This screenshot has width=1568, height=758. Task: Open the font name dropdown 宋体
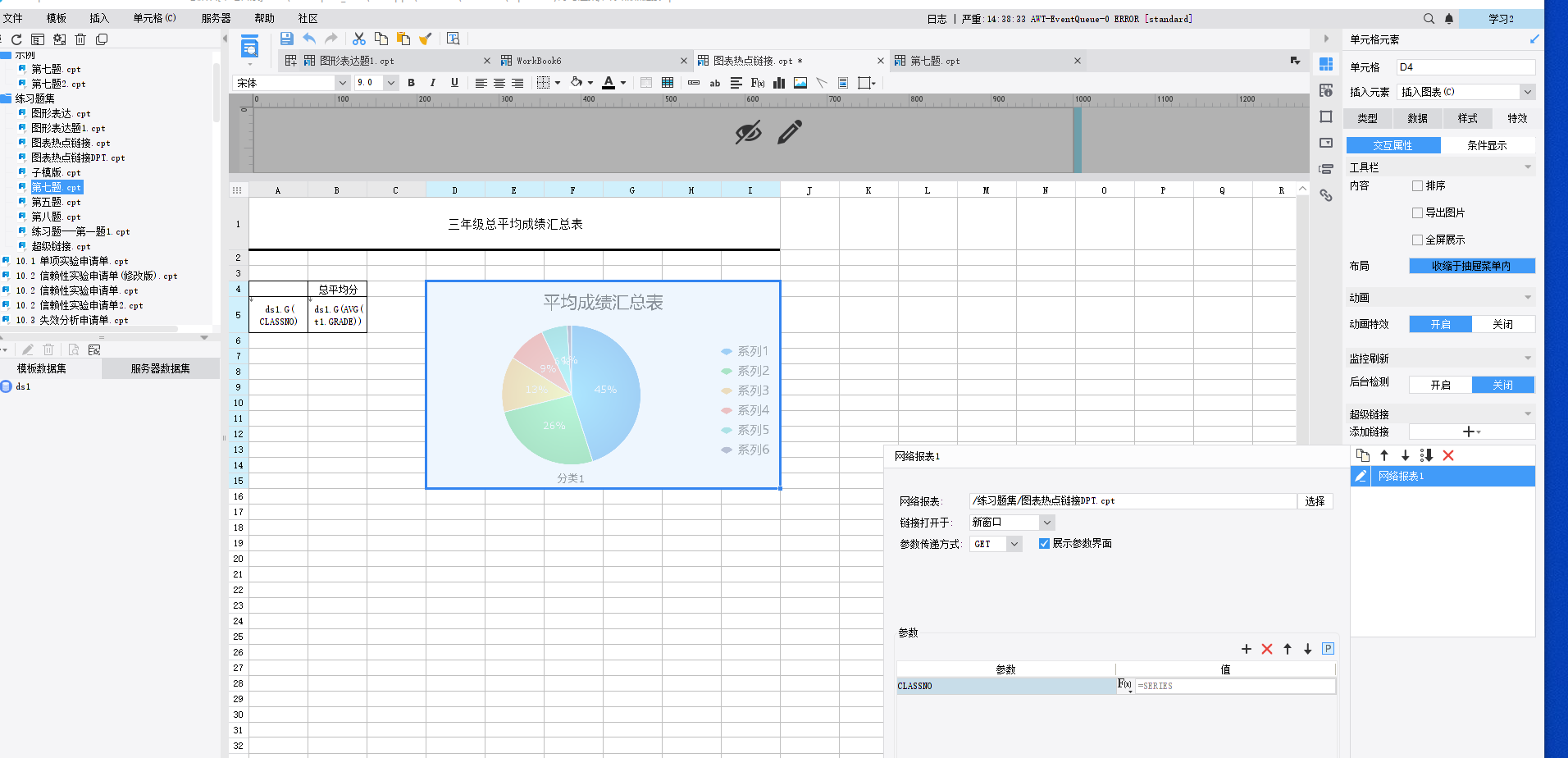342,83
